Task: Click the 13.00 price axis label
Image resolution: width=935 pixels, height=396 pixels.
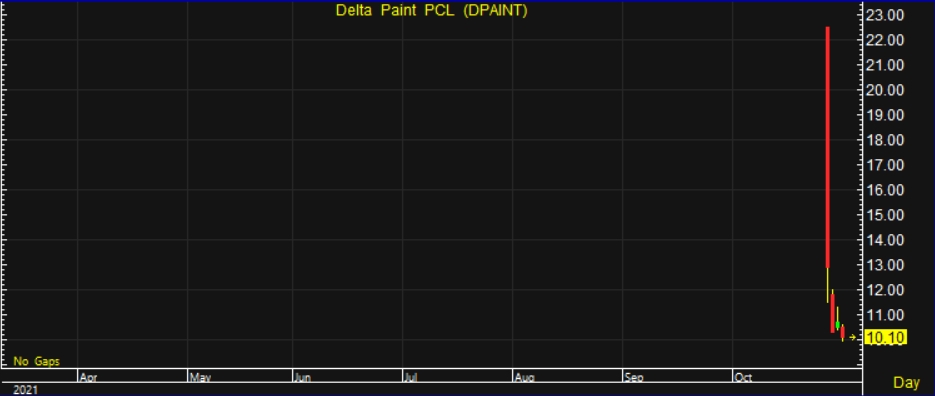Action: tap(884, 265)
